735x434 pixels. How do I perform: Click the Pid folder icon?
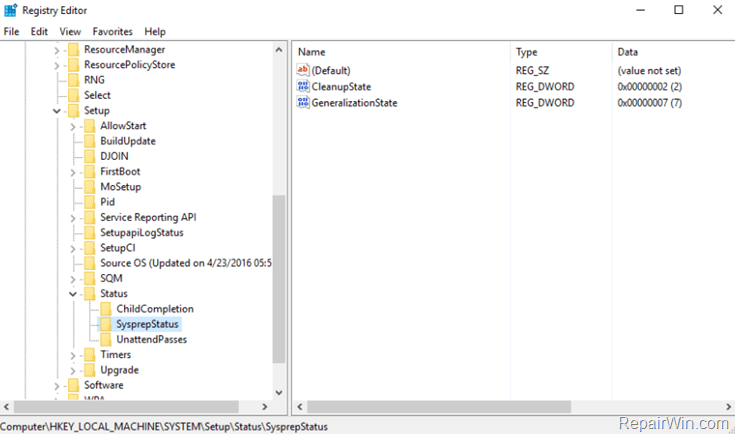tap(90, 202)
